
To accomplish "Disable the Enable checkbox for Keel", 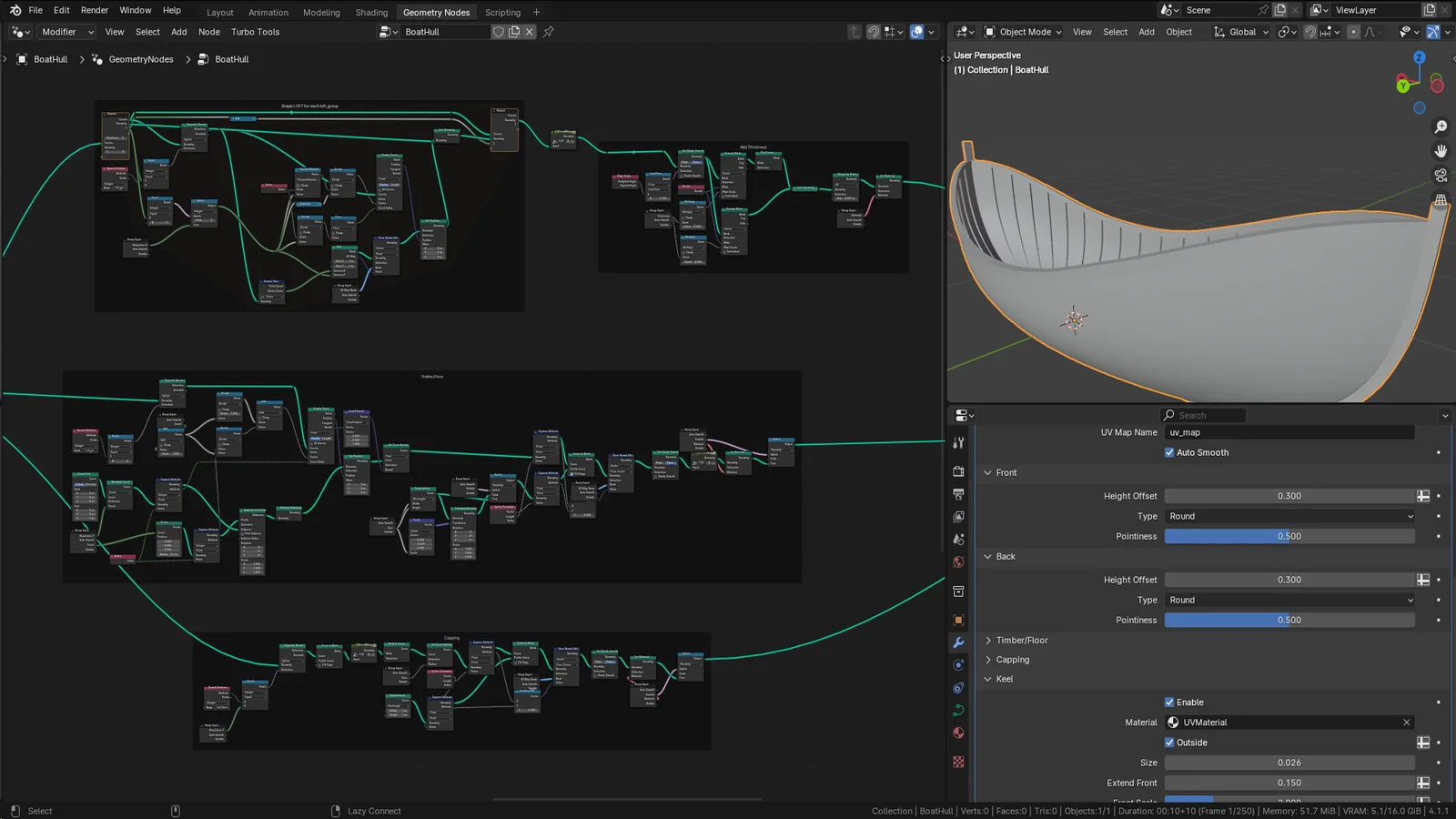I will [1169, 702].
